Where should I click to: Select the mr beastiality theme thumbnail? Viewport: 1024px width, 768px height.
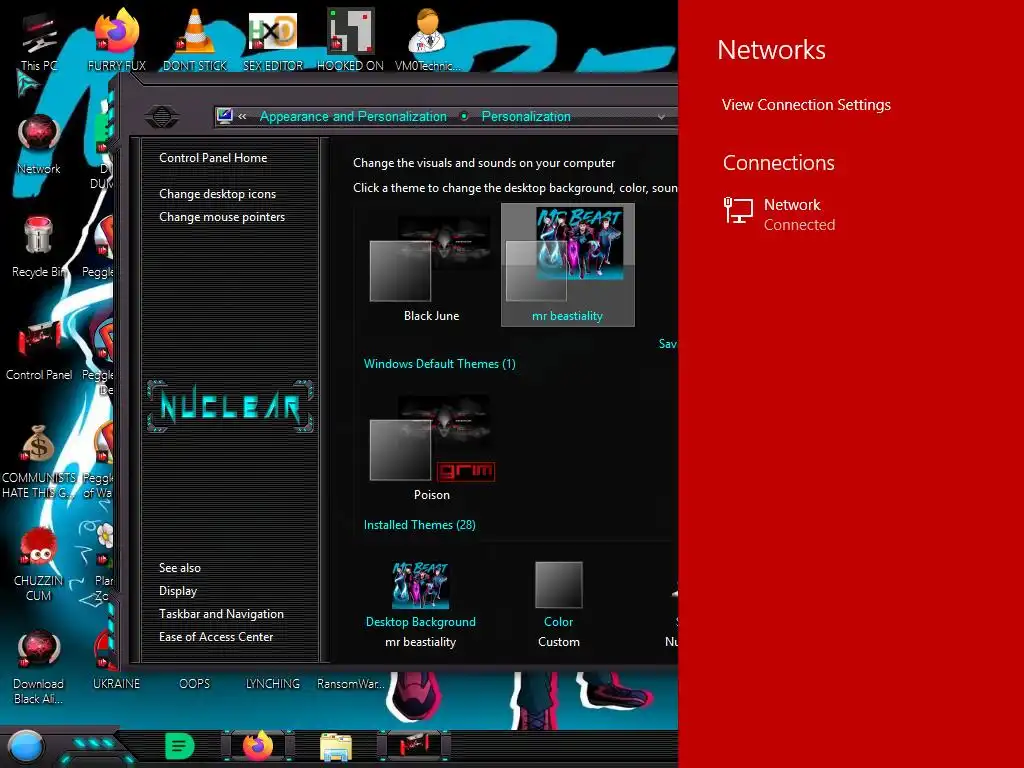click(568, 264)
